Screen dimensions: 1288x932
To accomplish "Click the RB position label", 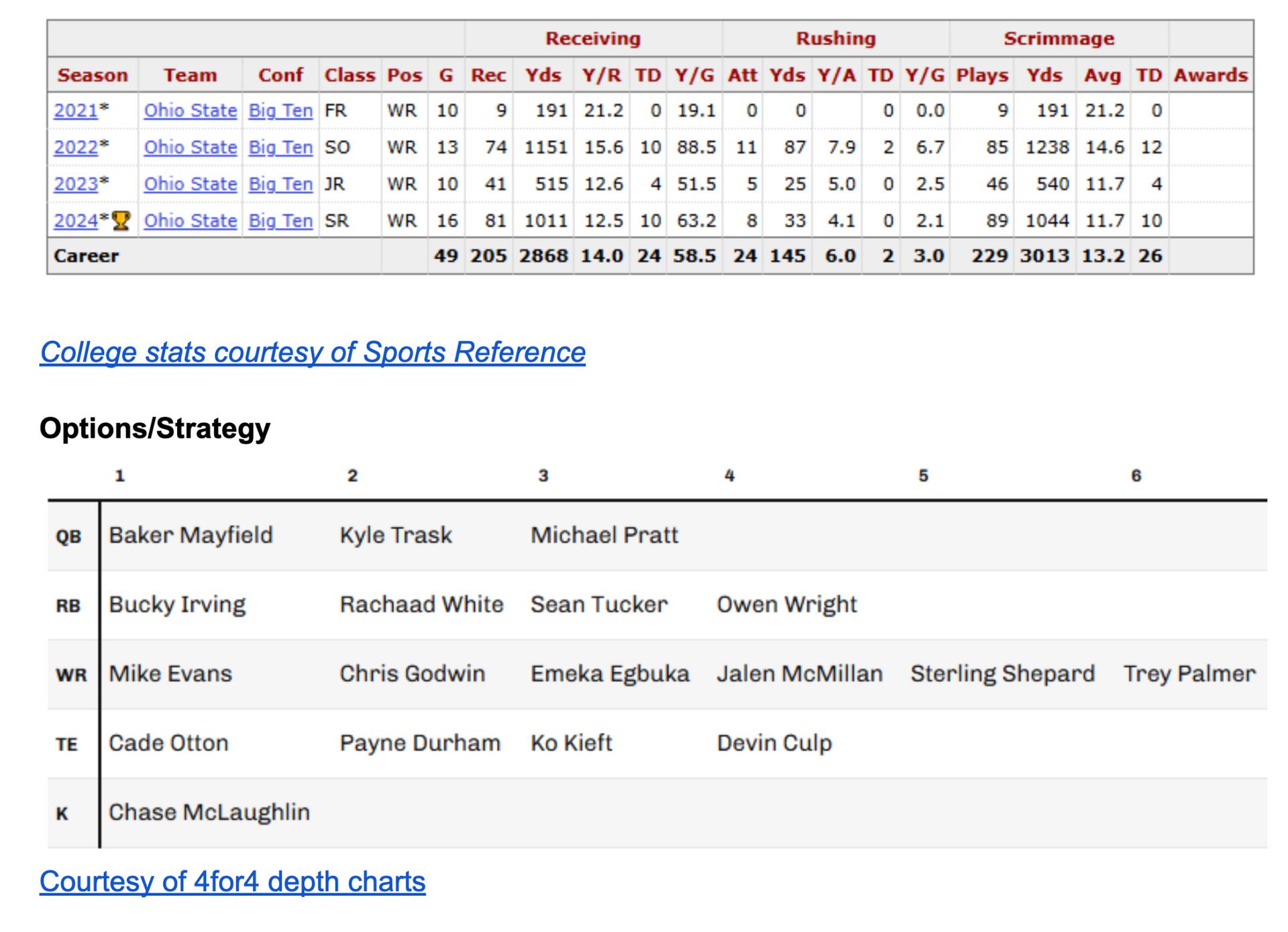I will pos(68,605).
